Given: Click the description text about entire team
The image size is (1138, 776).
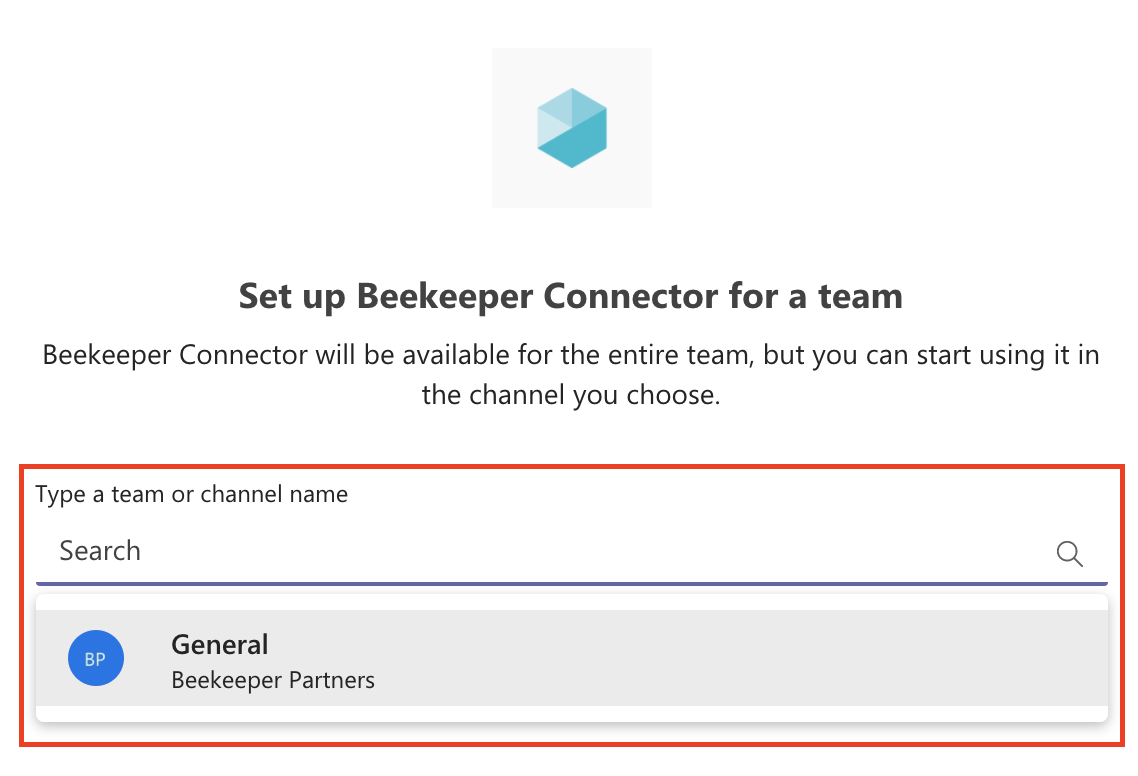Looking at the screenshot, I should (x=570, y=374).
